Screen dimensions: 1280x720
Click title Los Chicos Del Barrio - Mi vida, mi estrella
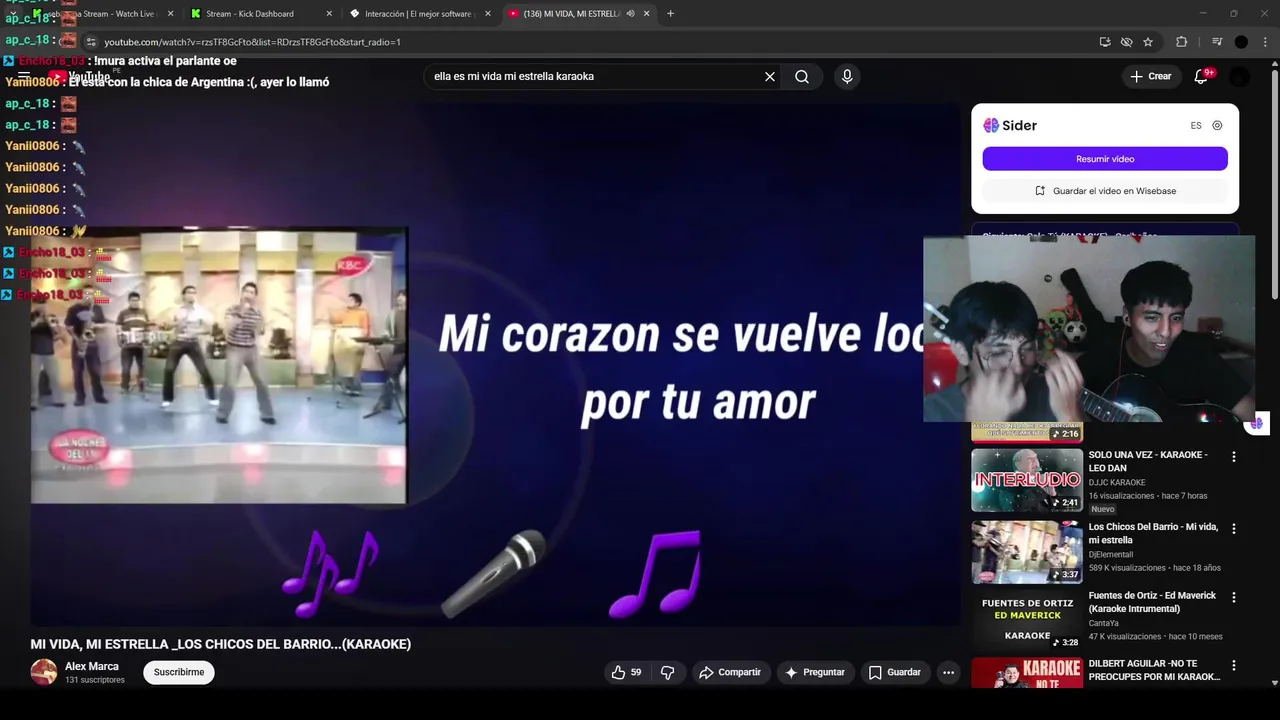click(x=1152, y=533)
